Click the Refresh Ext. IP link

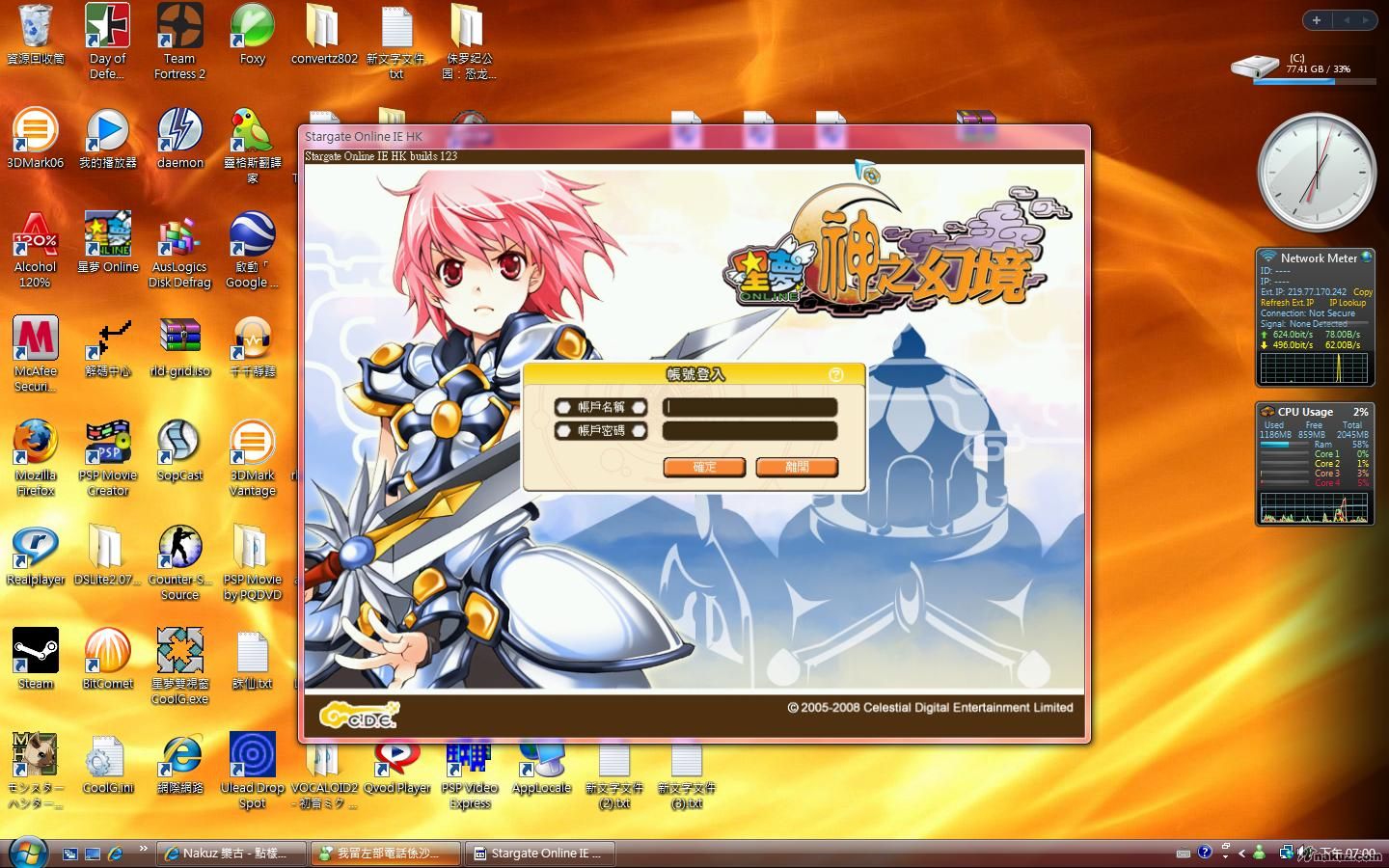(1287, 303)
